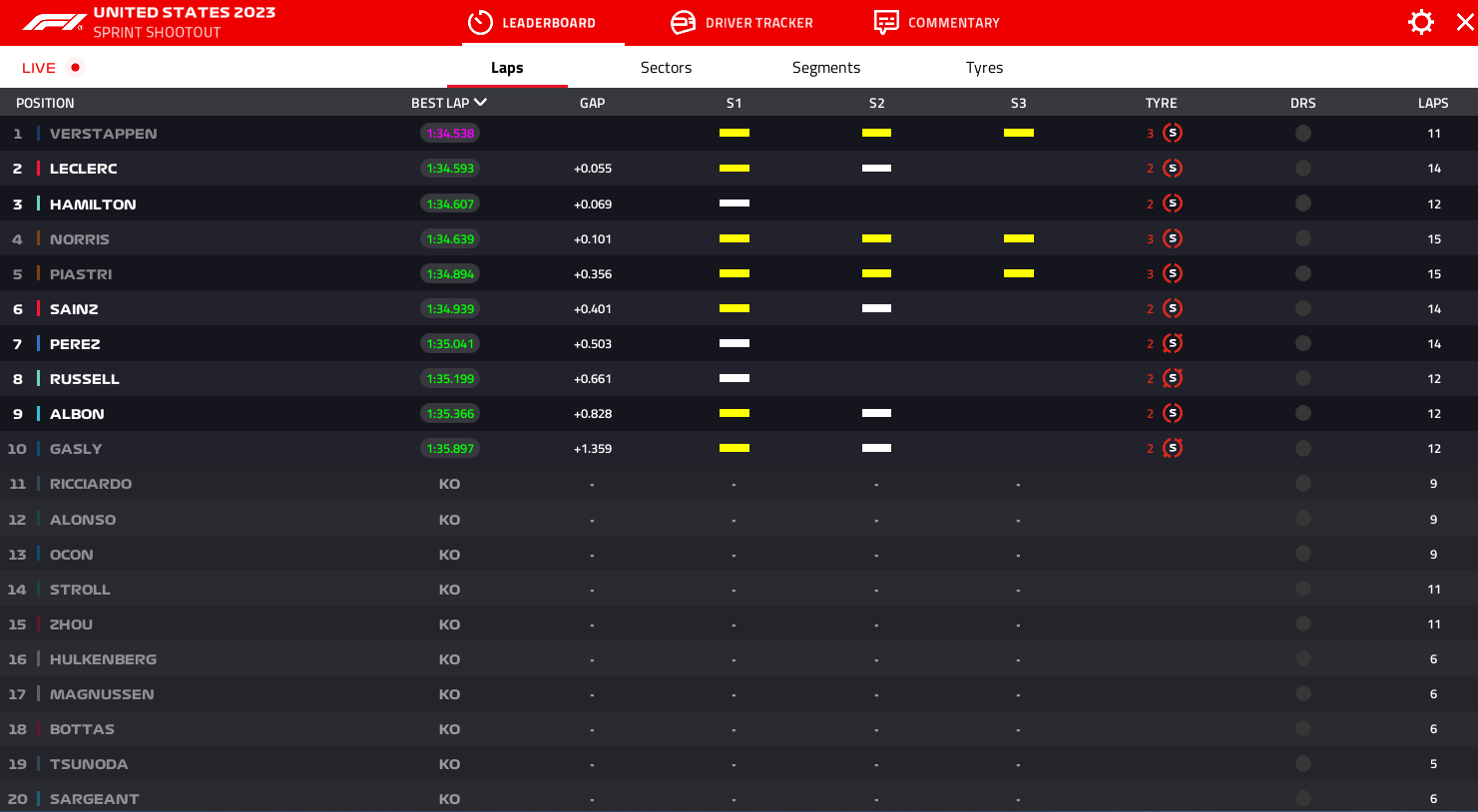
Task: Close the live timing window
Action: point(1465,22)
